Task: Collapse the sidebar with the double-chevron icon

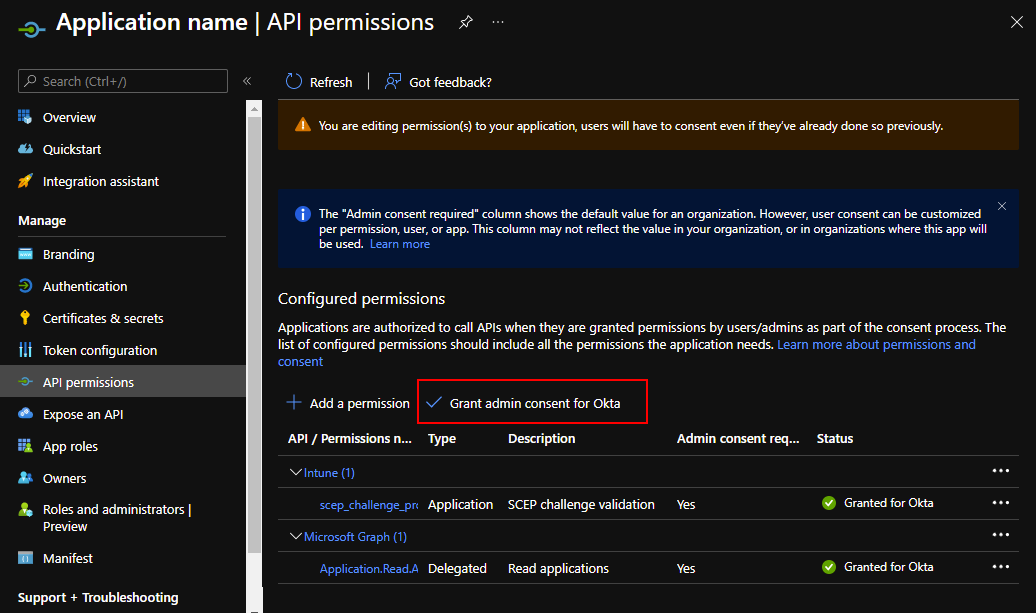Action: [247, 81]
